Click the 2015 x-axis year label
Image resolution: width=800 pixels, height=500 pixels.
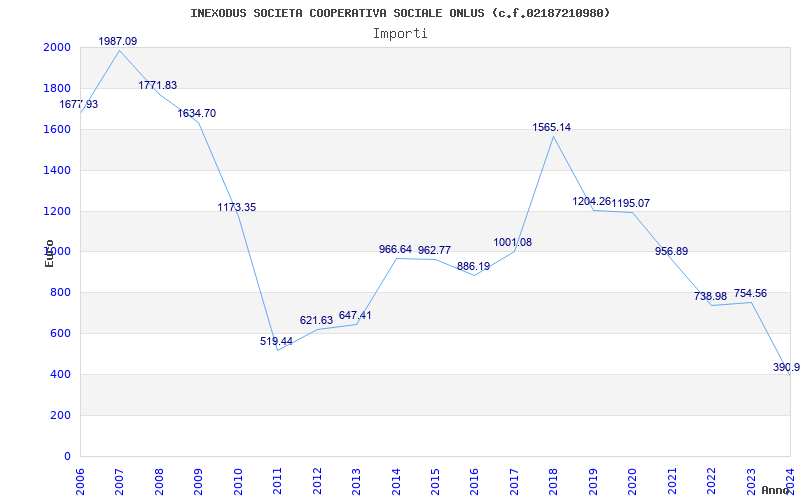[x=436, y=481]
